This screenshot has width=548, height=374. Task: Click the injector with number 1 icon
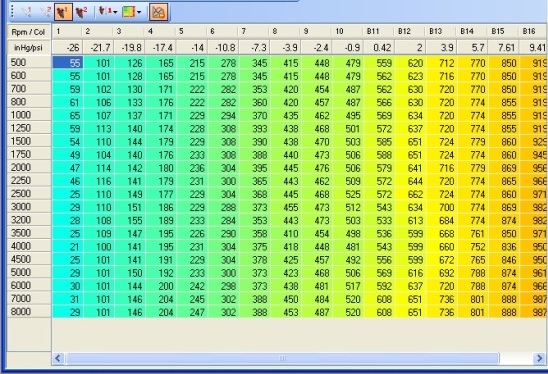pyautogui.click(x=104, y=12)
